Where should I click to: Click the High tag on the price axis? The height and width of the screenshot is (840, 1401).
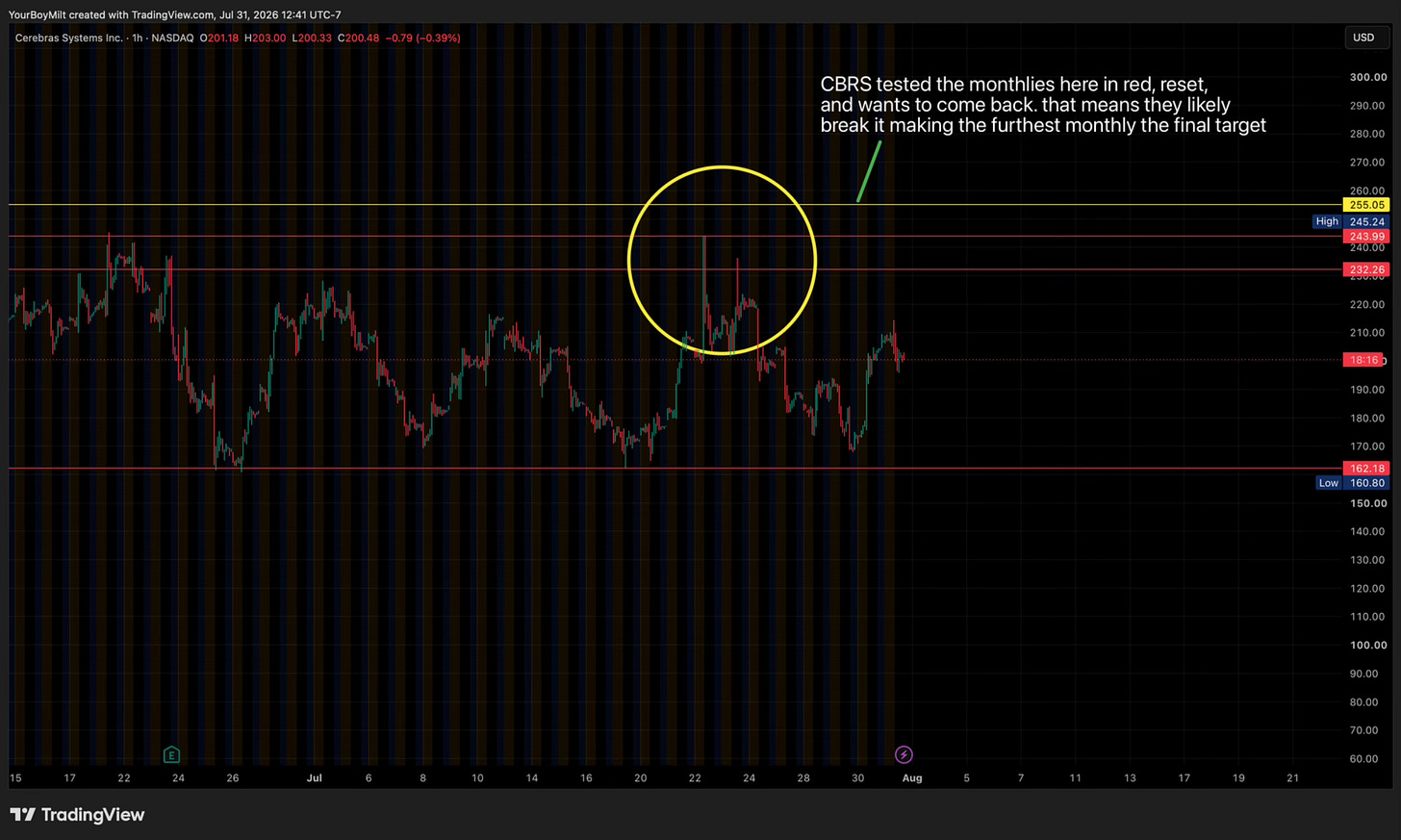(x=1327, y=221)
